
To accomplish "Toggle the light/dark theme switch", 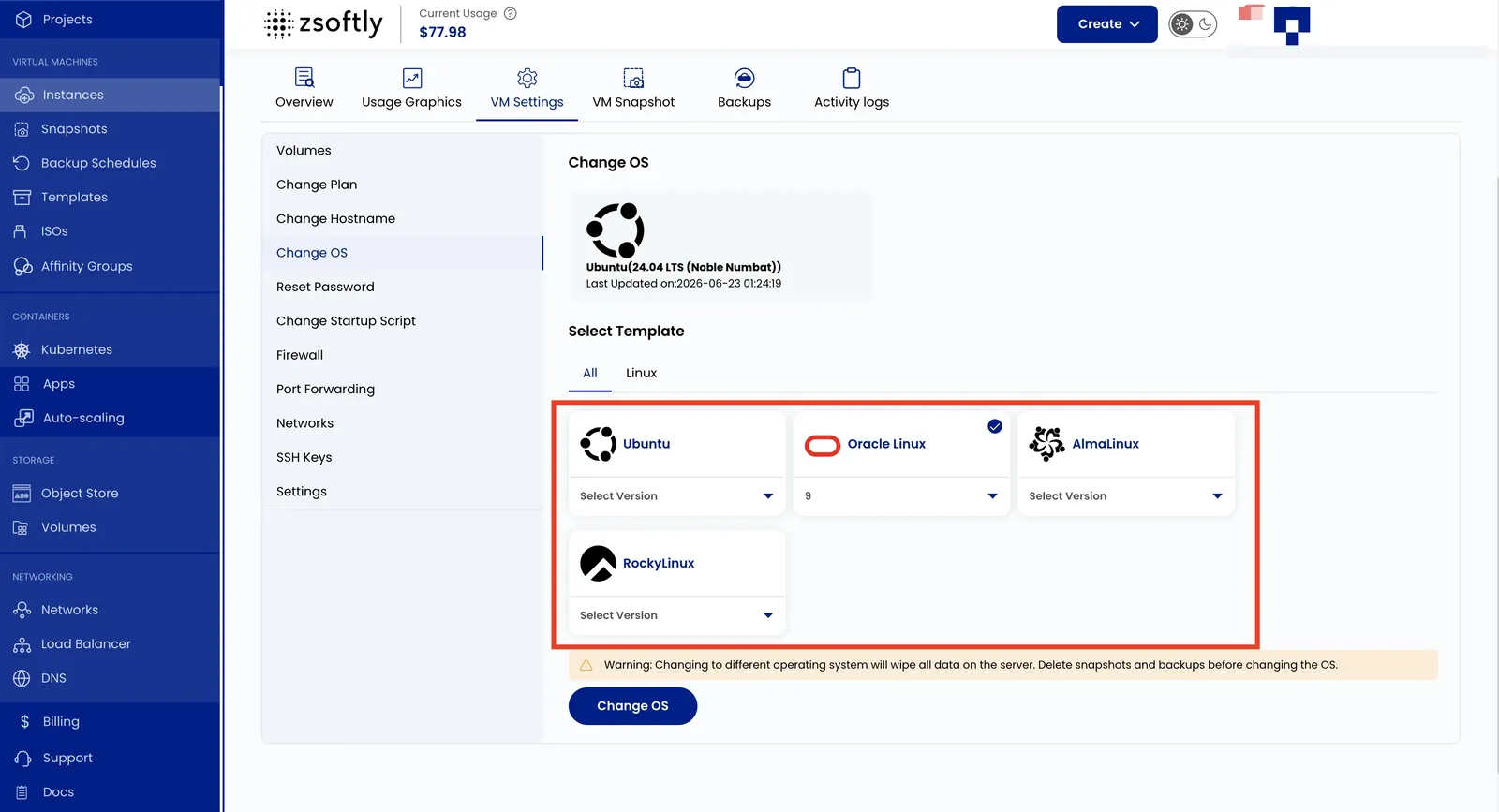I will [x=1193, y=24].
